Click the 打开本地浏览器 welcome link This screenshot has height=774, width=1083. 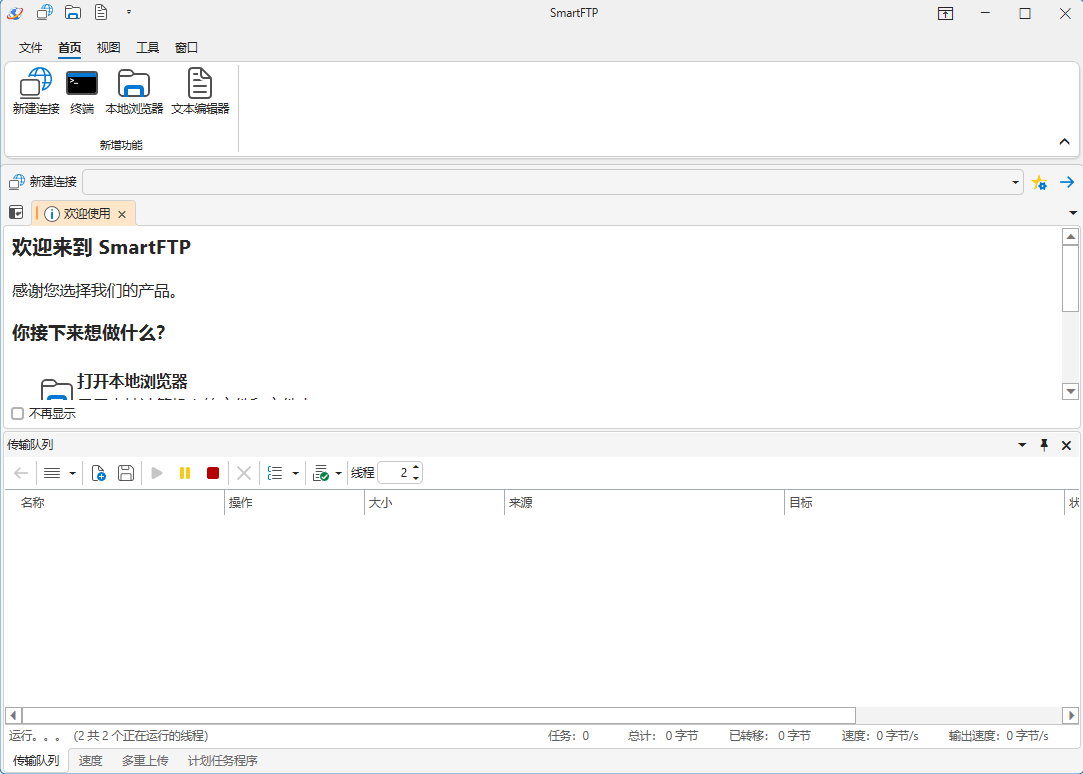tap(133, 378)
